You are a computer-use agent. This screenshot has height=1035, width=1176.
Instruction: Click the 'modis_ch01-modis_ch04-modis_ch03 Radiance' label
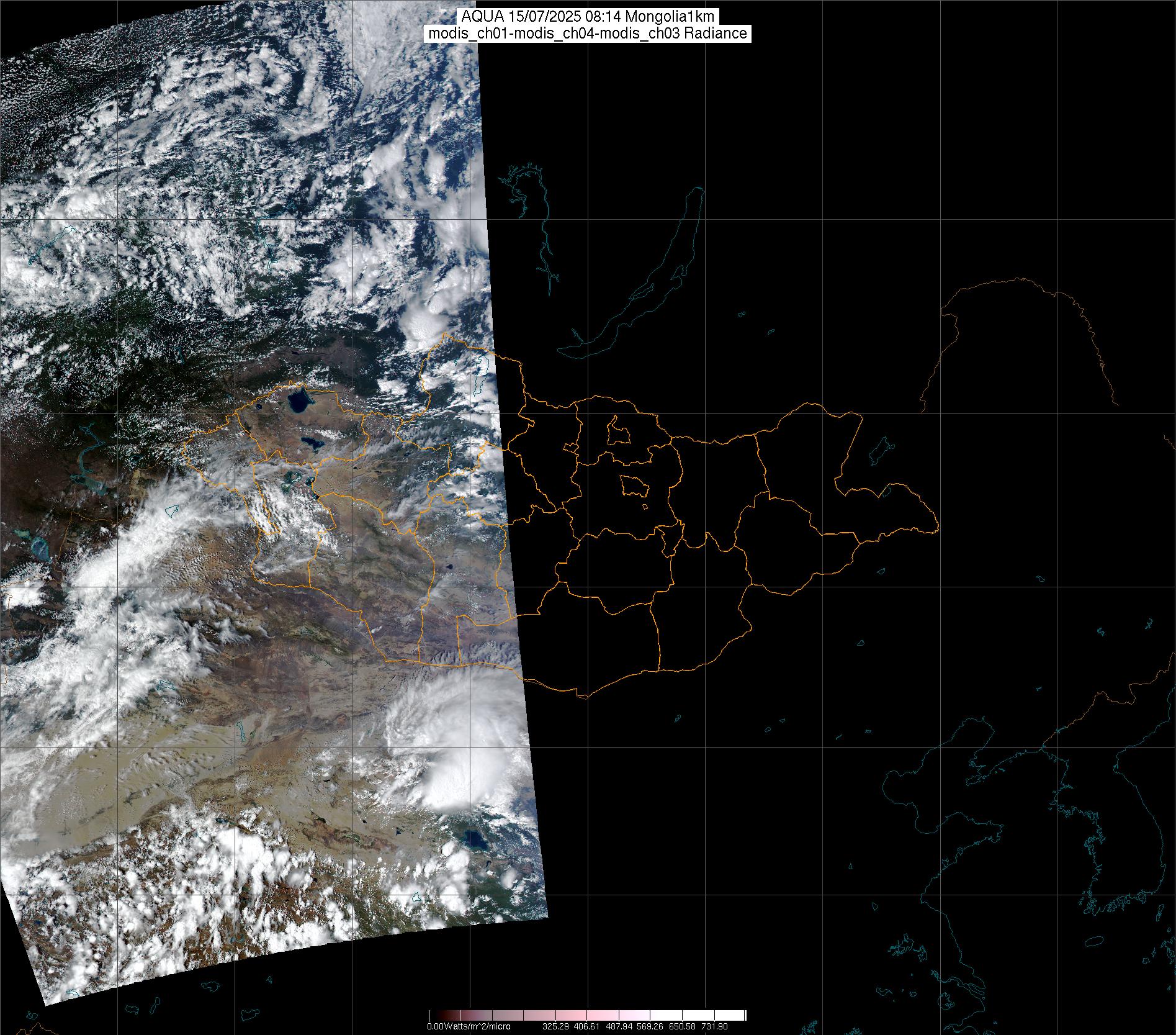point(588,34)
